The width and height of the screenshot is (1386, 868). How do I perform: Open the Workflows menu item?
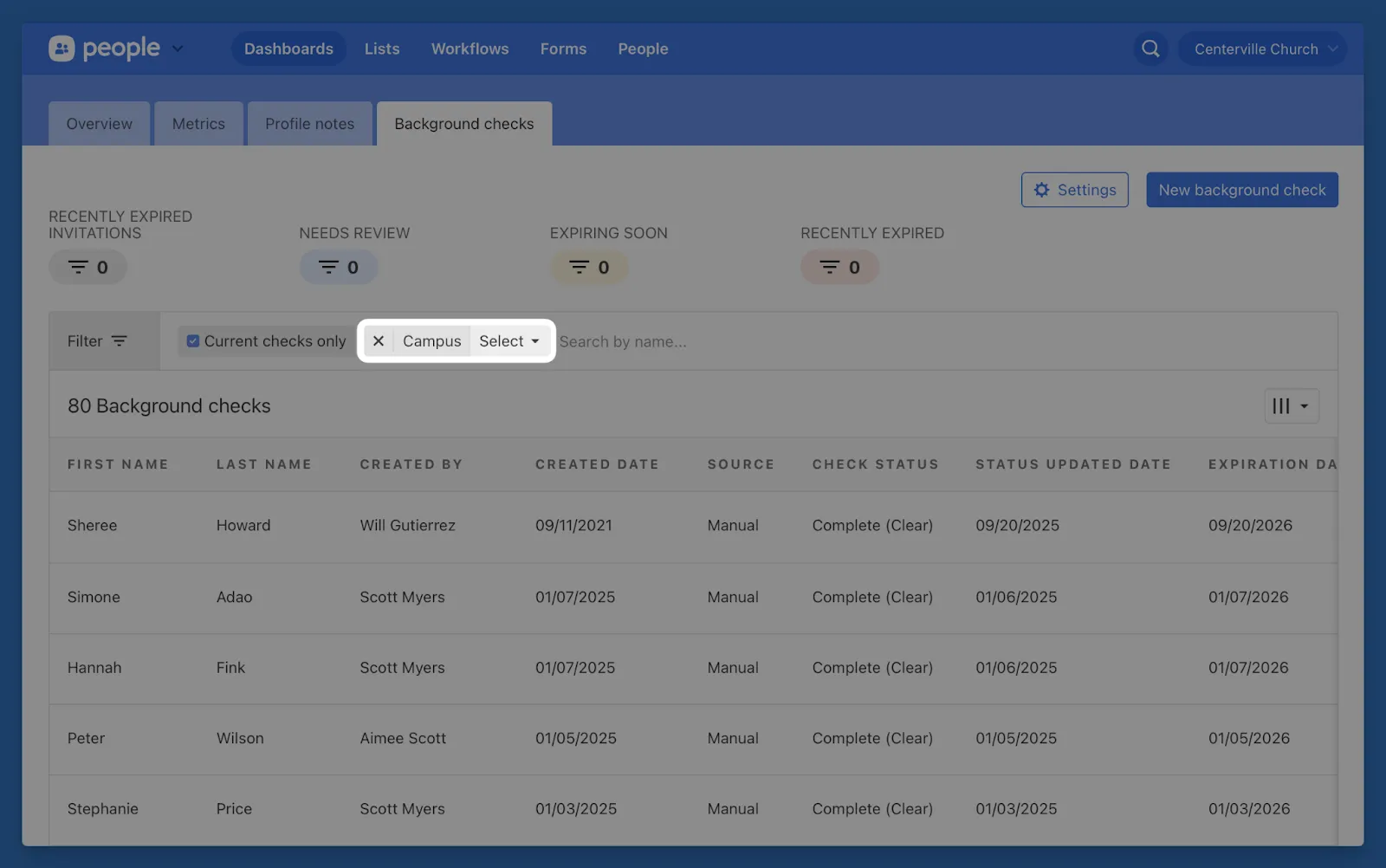[470, 49]
